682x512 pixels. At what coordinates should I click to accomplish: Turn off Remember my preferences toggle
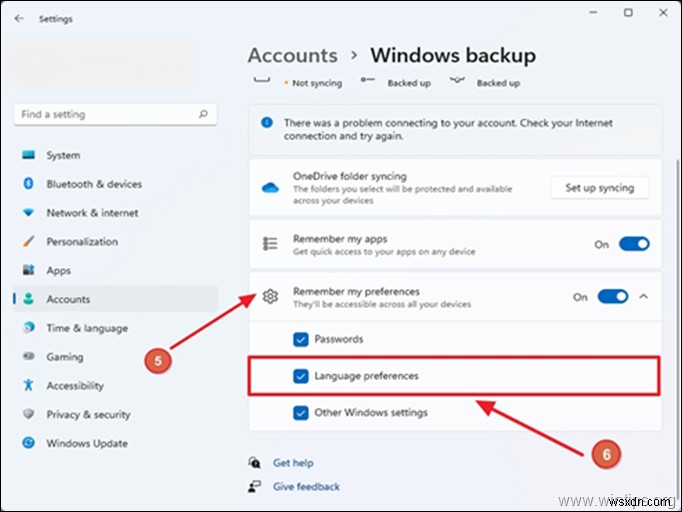613,297
